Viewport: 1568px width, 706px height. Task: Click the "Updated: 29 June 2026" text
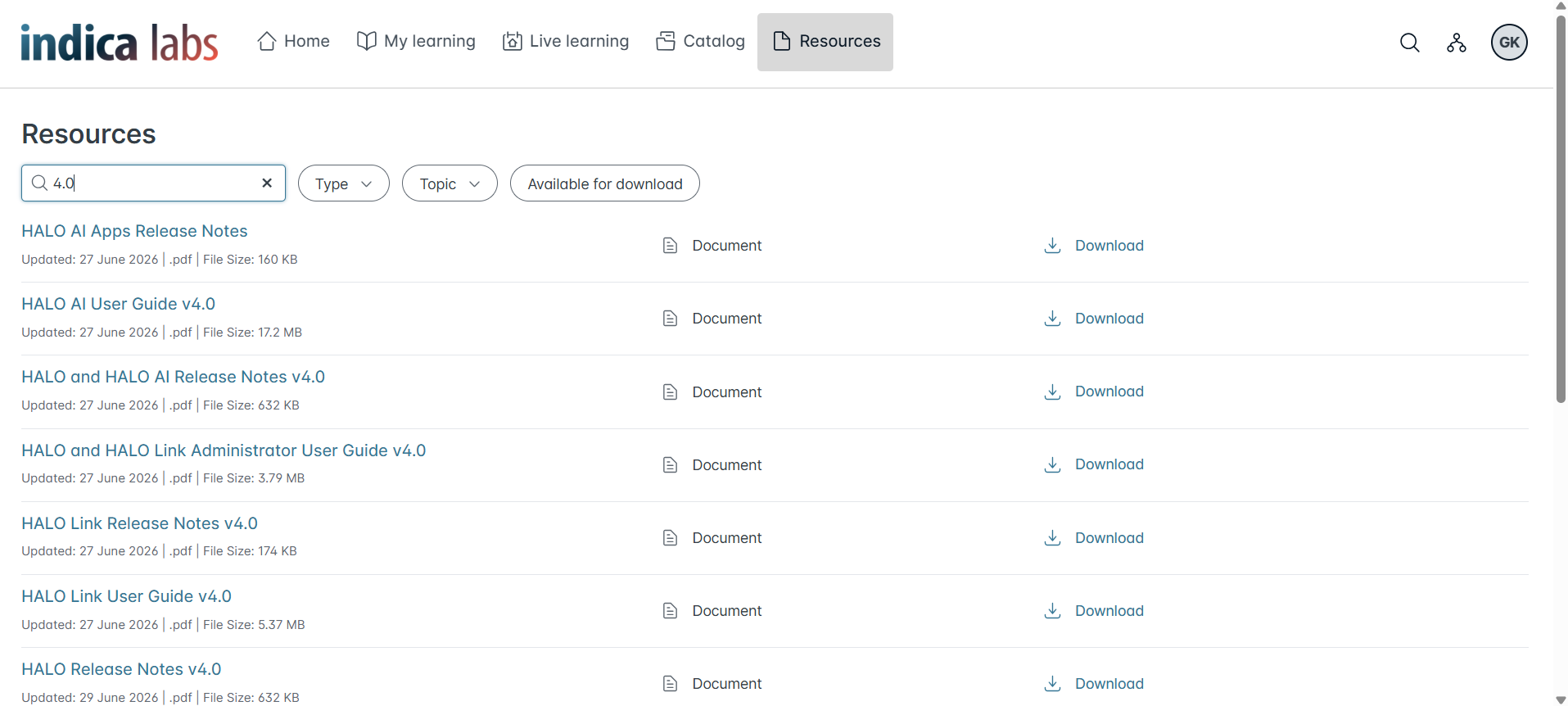pyautogui.click(x=90, y=698)
